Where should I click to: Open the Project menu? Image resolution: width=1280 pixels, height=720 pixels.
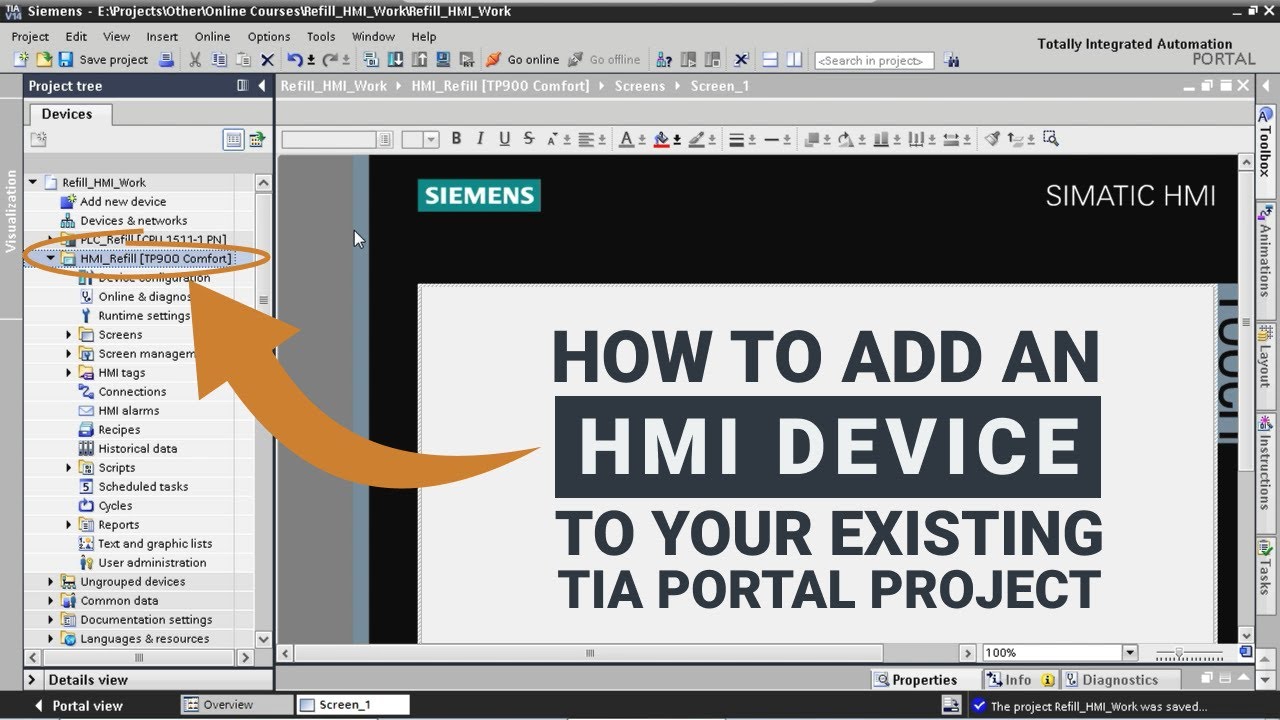pyautogui.click(x=30, y=36)
